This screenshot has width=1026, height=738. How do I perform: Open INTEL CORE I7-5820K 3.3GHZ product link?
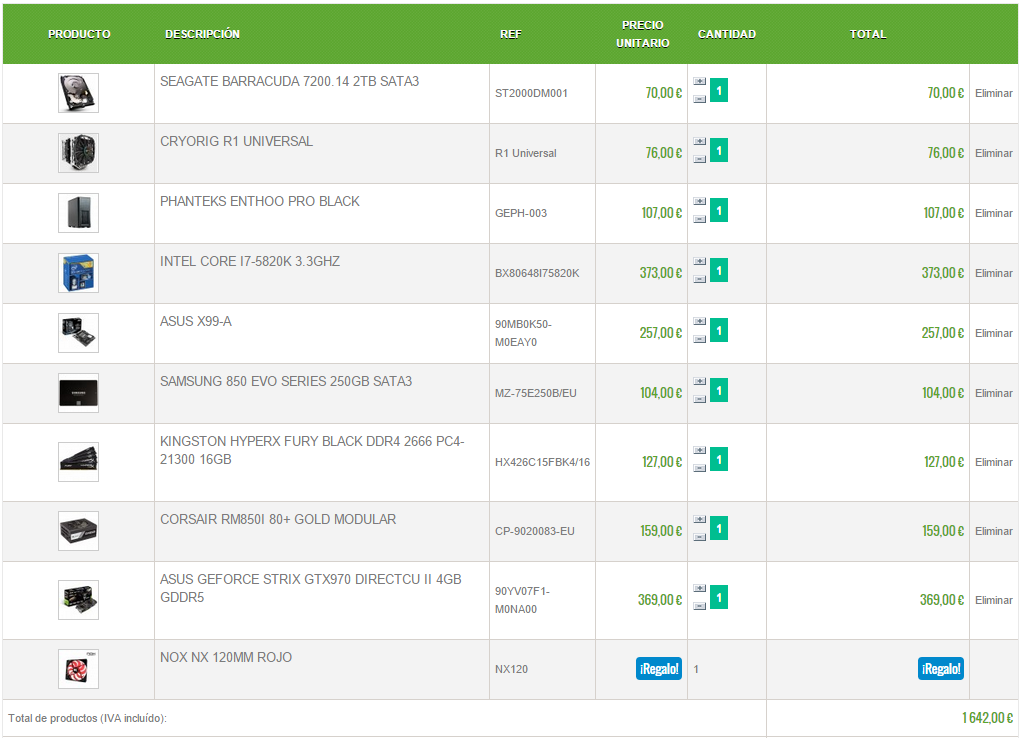(250, 262)
